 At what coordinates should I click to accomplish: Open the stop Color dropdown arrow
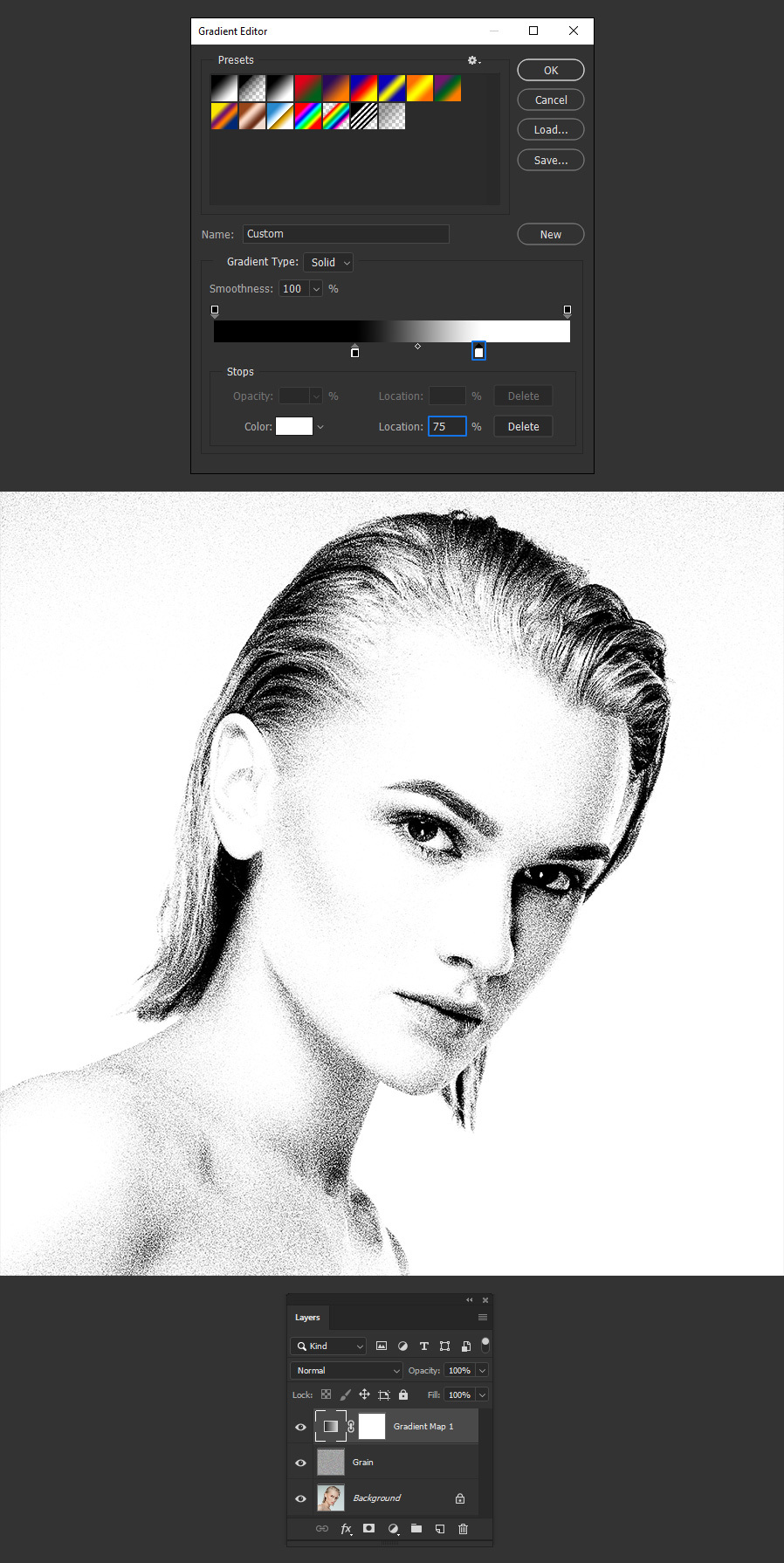(320, 426)
